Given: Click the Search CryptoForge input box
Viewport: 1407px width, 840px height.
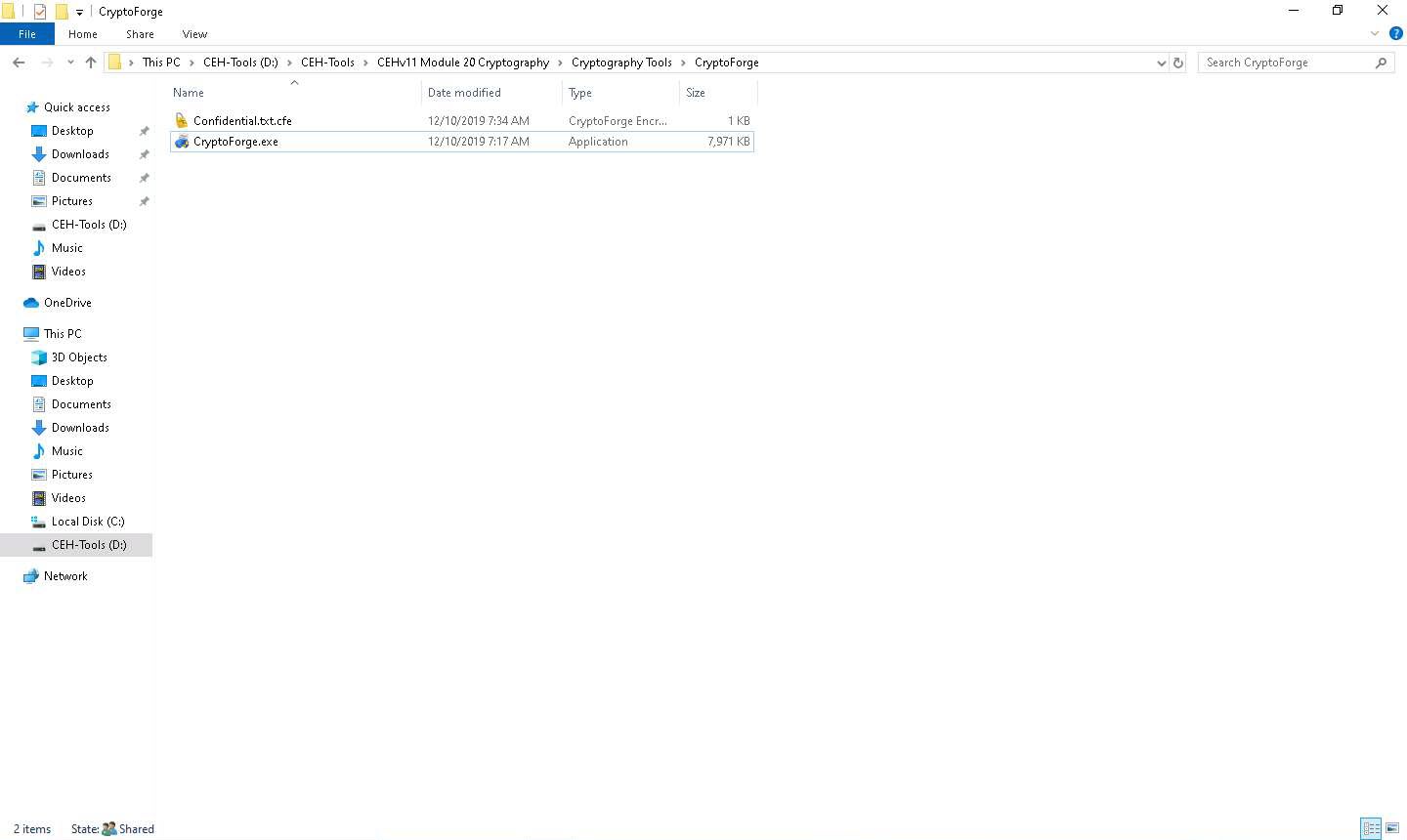Looking at the screenshot, I should point(1285,63).
